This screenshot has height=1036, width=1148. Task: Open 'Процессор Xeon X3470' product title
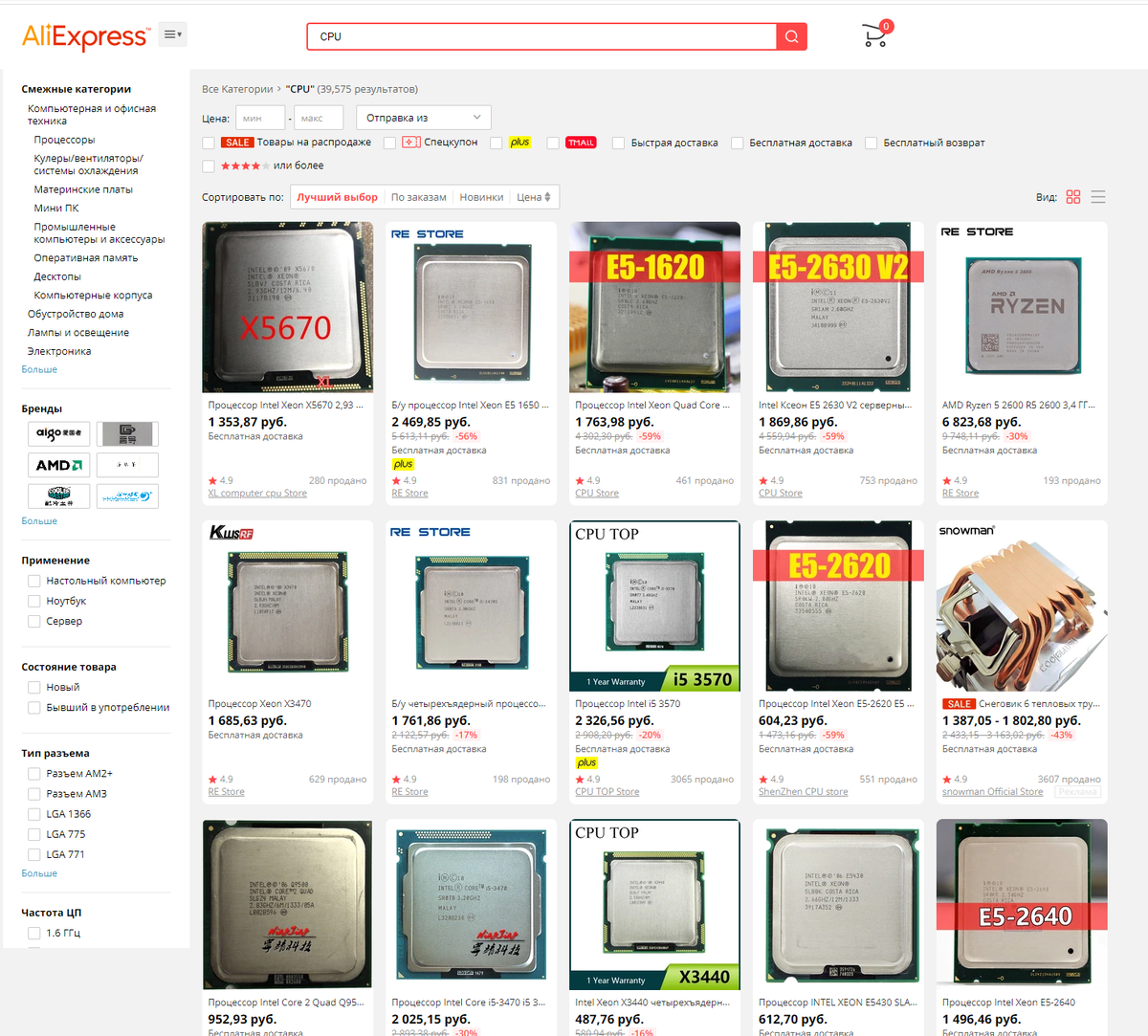259,703
